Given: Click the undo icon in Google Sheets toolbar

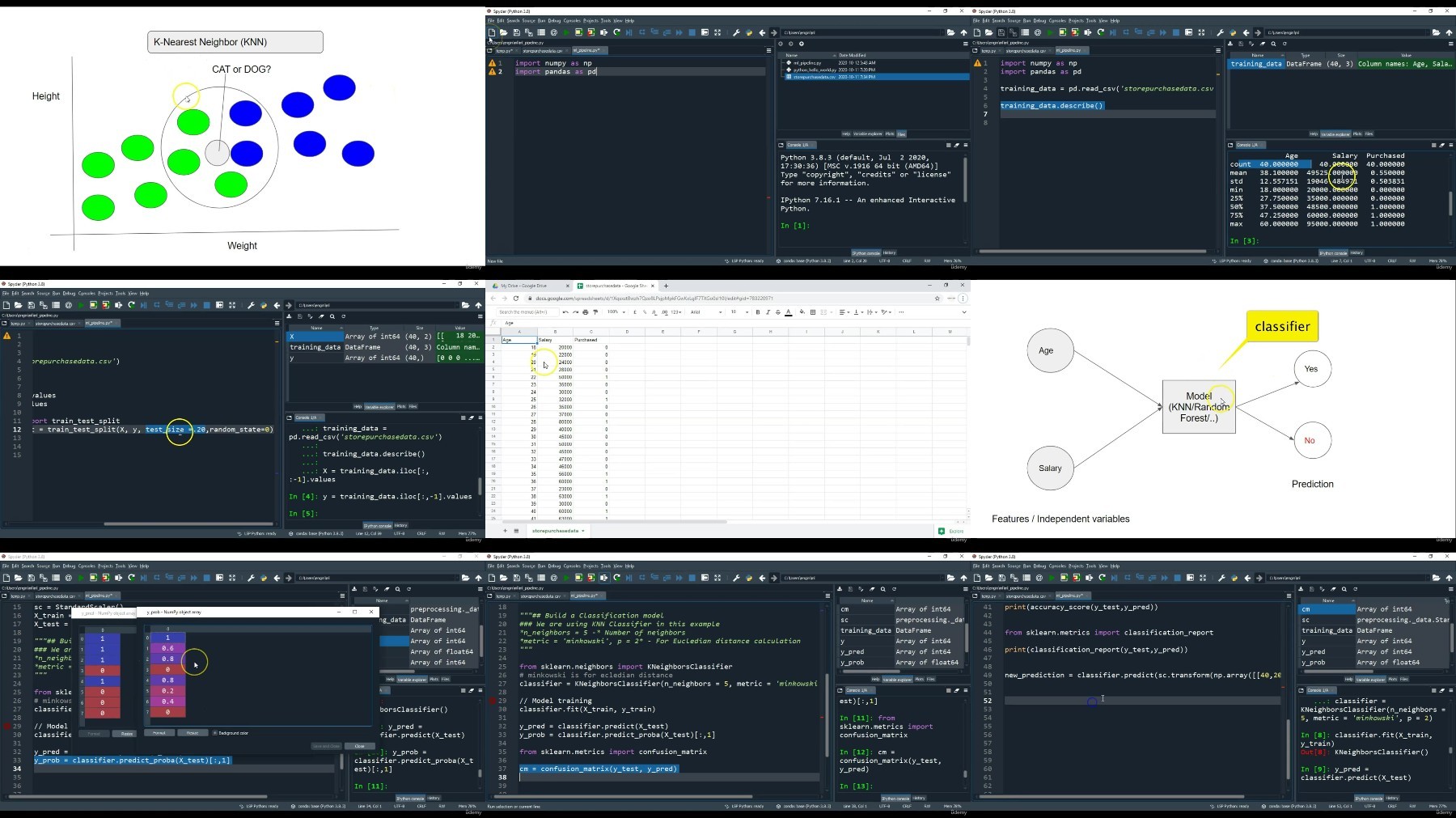Looking at the screenshot, I should pos(565,312).
